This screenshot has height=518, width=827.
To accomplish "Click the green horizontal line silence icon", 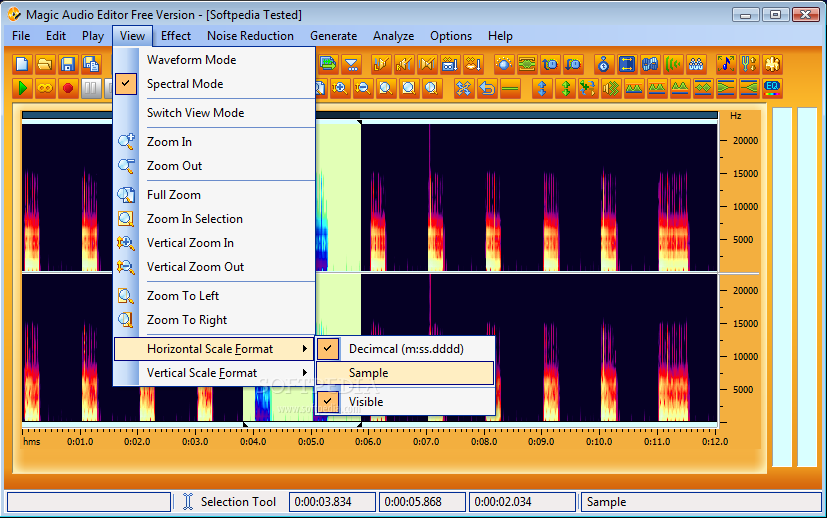I will point(510,88).
